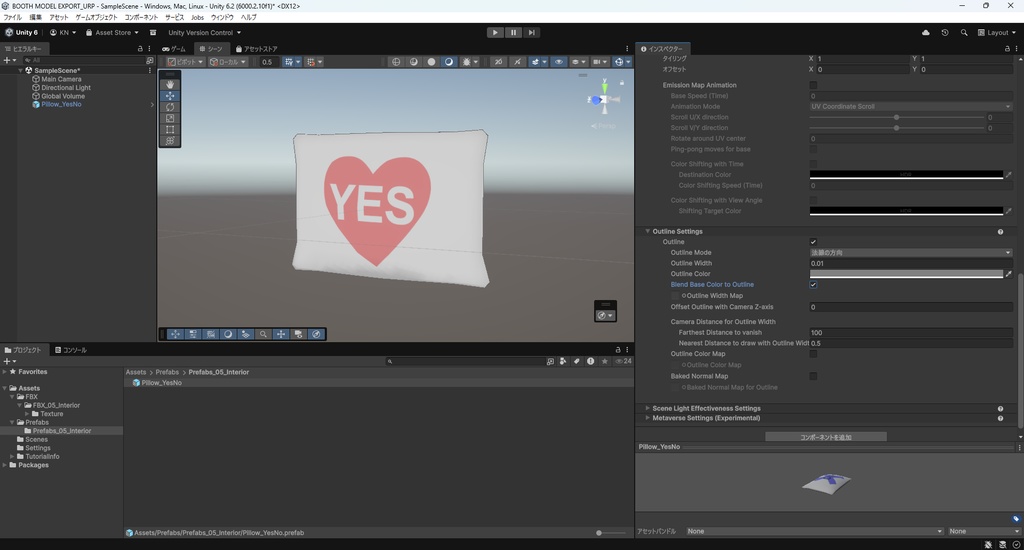Click the Shifting Target Color swatch
The width and height of the screenshot is (1024, 550).
[906, 211]
